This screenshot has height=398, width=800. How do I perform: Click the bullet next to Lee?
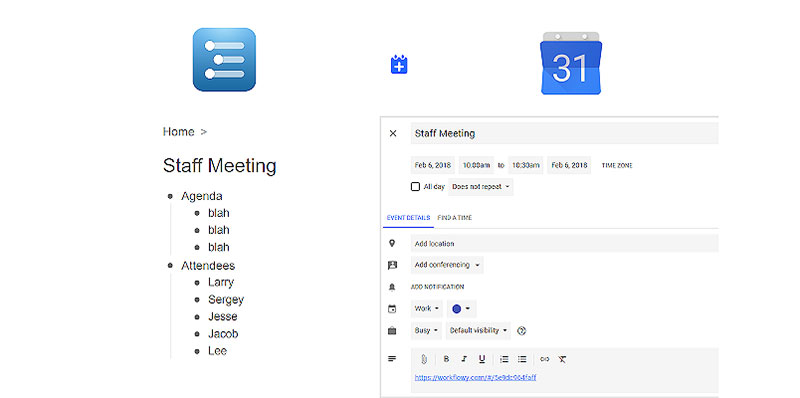pyautogui.click(x=197, y=351)
